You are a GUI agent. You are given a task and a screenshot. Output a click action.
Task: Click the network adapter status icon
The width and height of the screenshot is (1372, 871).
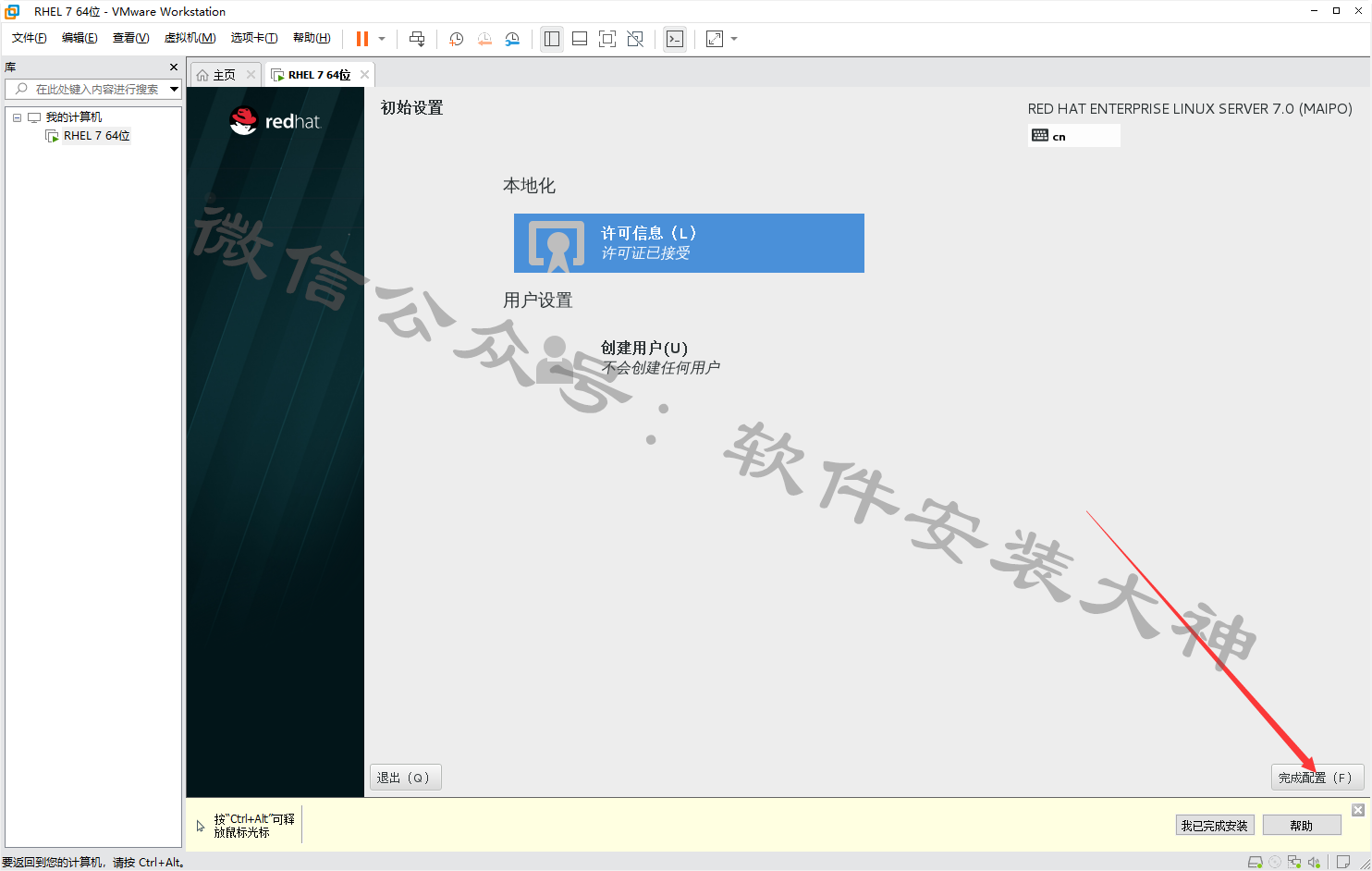pos(1294,862)
